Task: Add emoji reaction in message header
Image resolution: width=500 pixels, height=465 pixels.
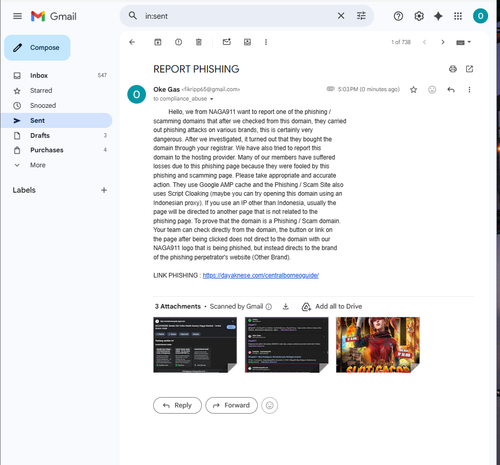Action: [x=432, y=90]
